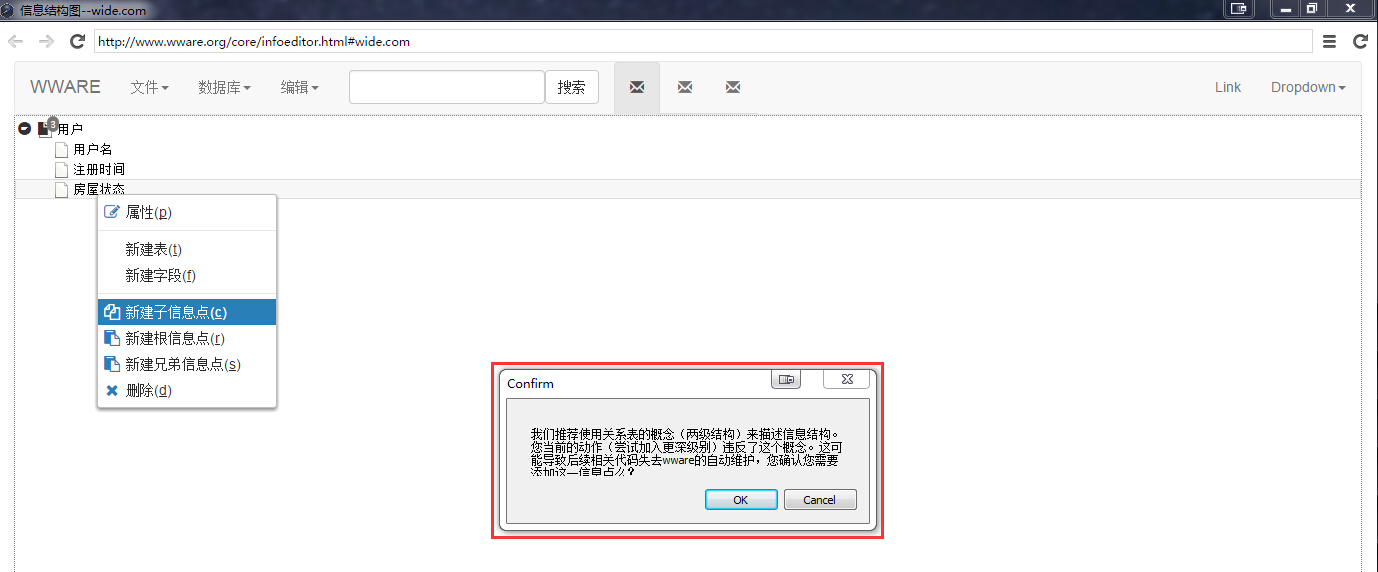Click the 搜索 search button

click(571, 88)
